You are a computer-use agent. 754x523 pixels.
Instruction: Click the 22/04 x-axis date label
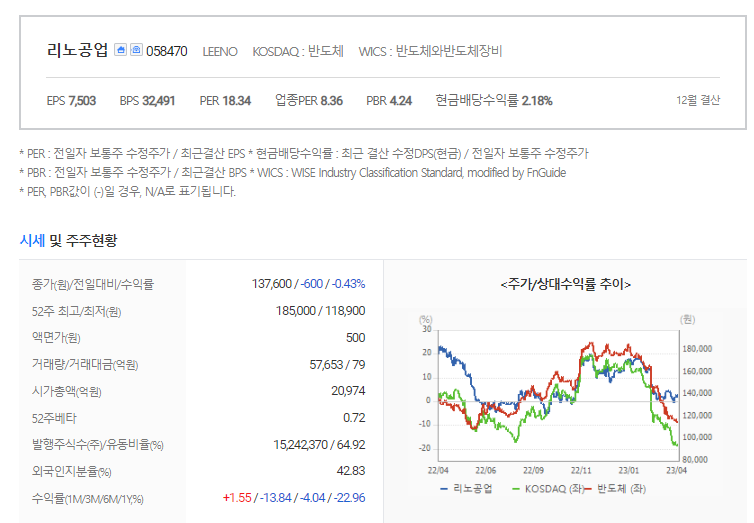(x=438, y=470)
